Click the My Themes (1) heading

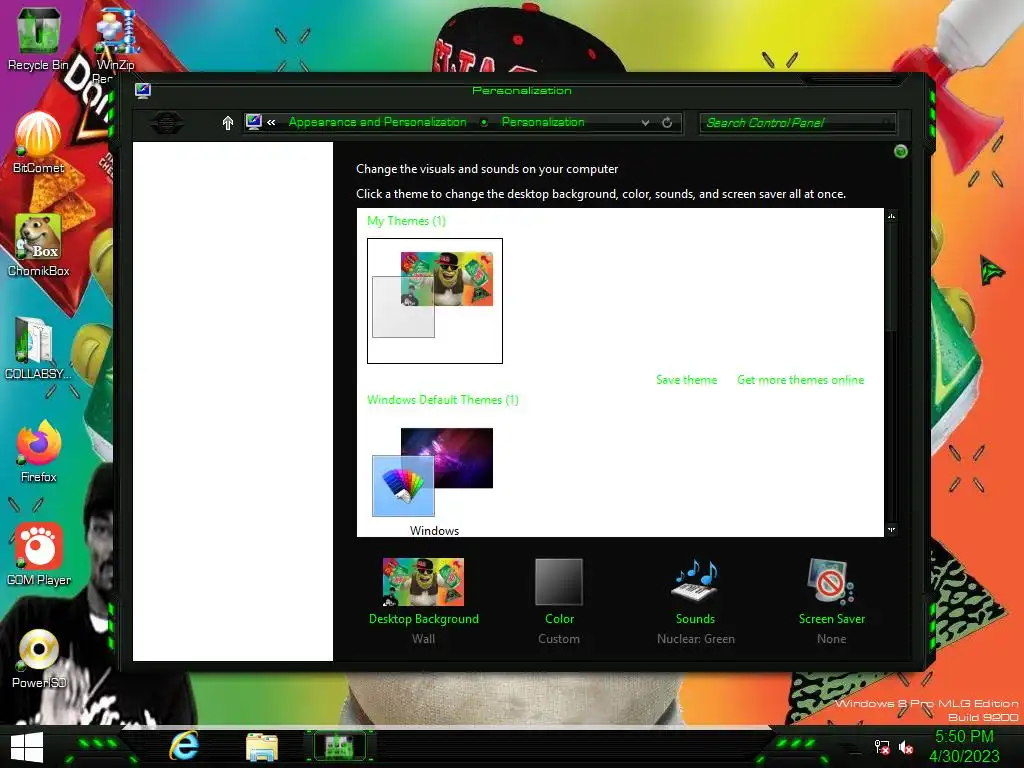tap(406, 221)
